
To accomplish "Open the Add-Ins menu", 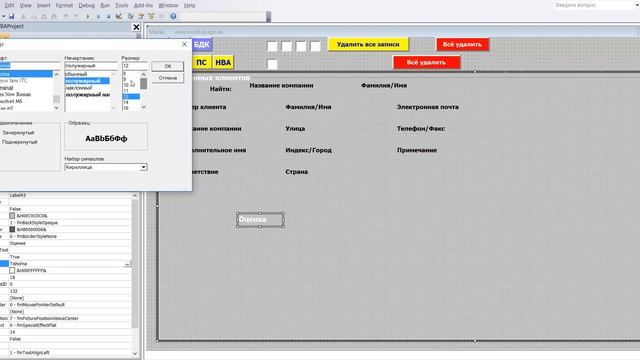I will (143, 5).
